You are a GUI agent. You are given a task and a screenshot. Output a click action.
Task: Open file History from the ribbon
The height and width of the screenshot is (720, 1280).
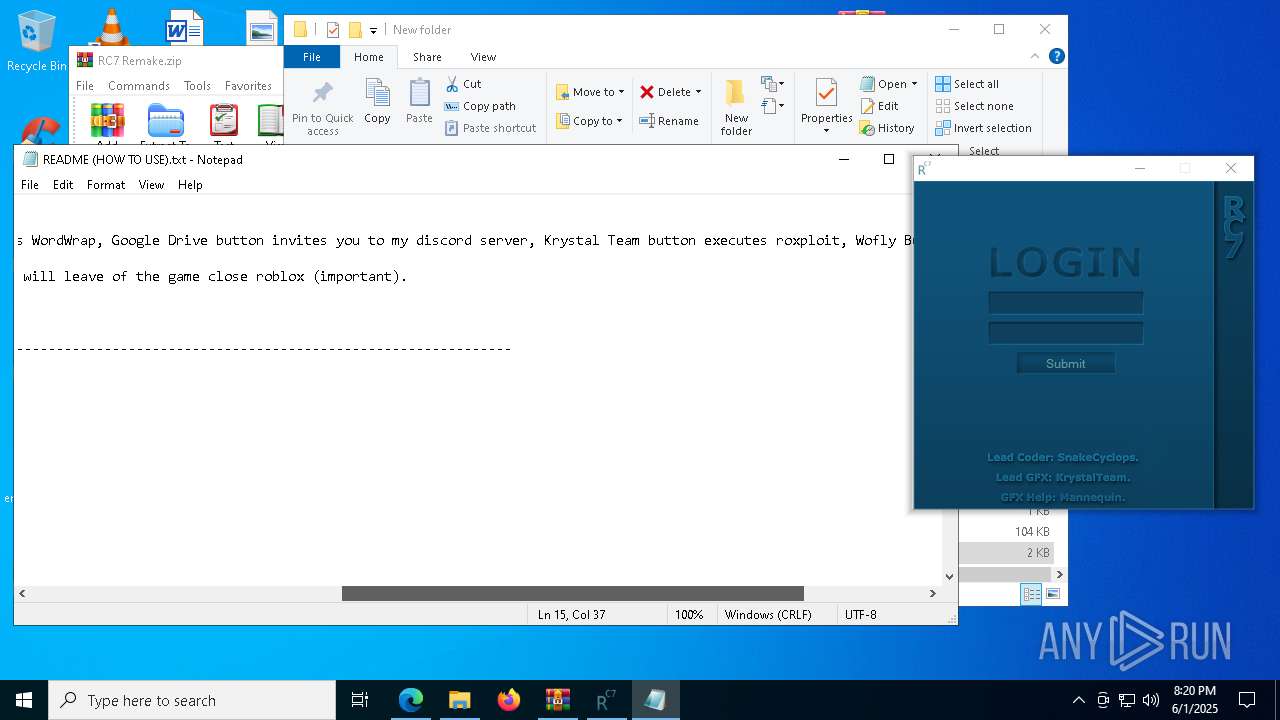tap(887, 128)
